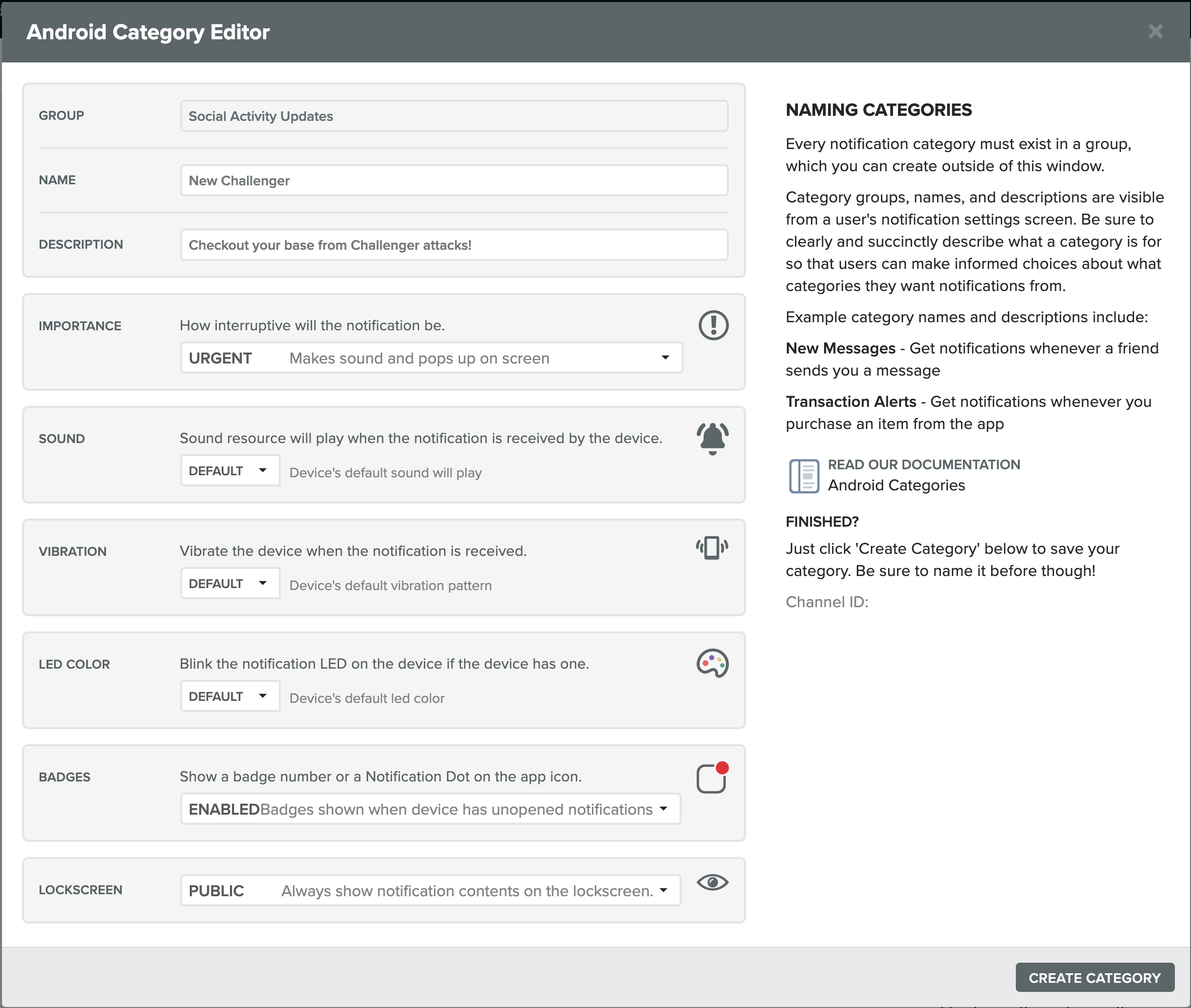Close the Android Category Editor dialog
This screenshot has height=1008, width=1191.
click(1155, 31)
